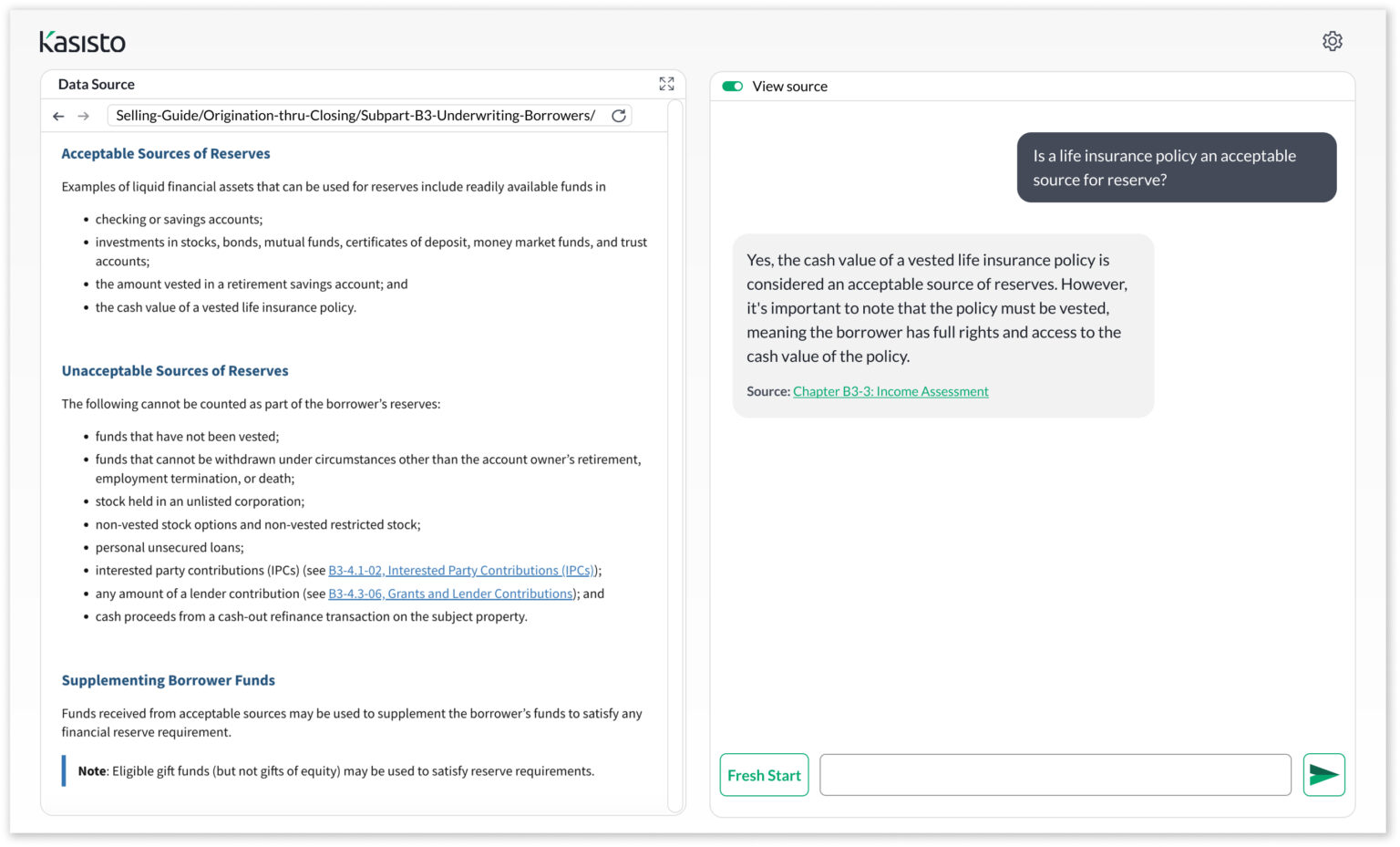The image size is (1400, 847).
Task: Select the user's life insurance question bubble
Action: pyautogui.click(x=1176, y=168)
